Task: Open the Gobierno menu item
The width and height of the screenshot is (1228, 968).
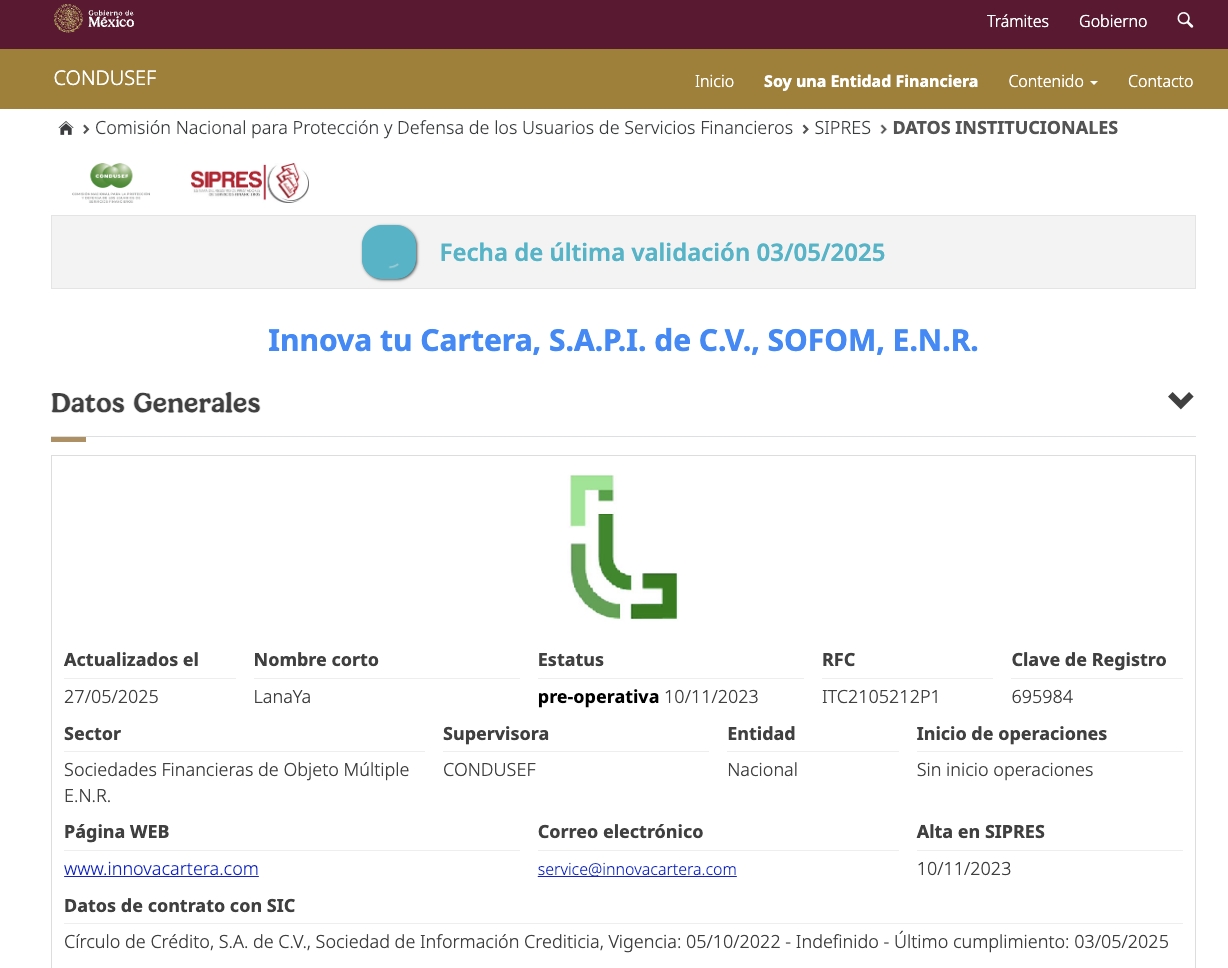Action: pyautogui.click(x=1113, y=21)
